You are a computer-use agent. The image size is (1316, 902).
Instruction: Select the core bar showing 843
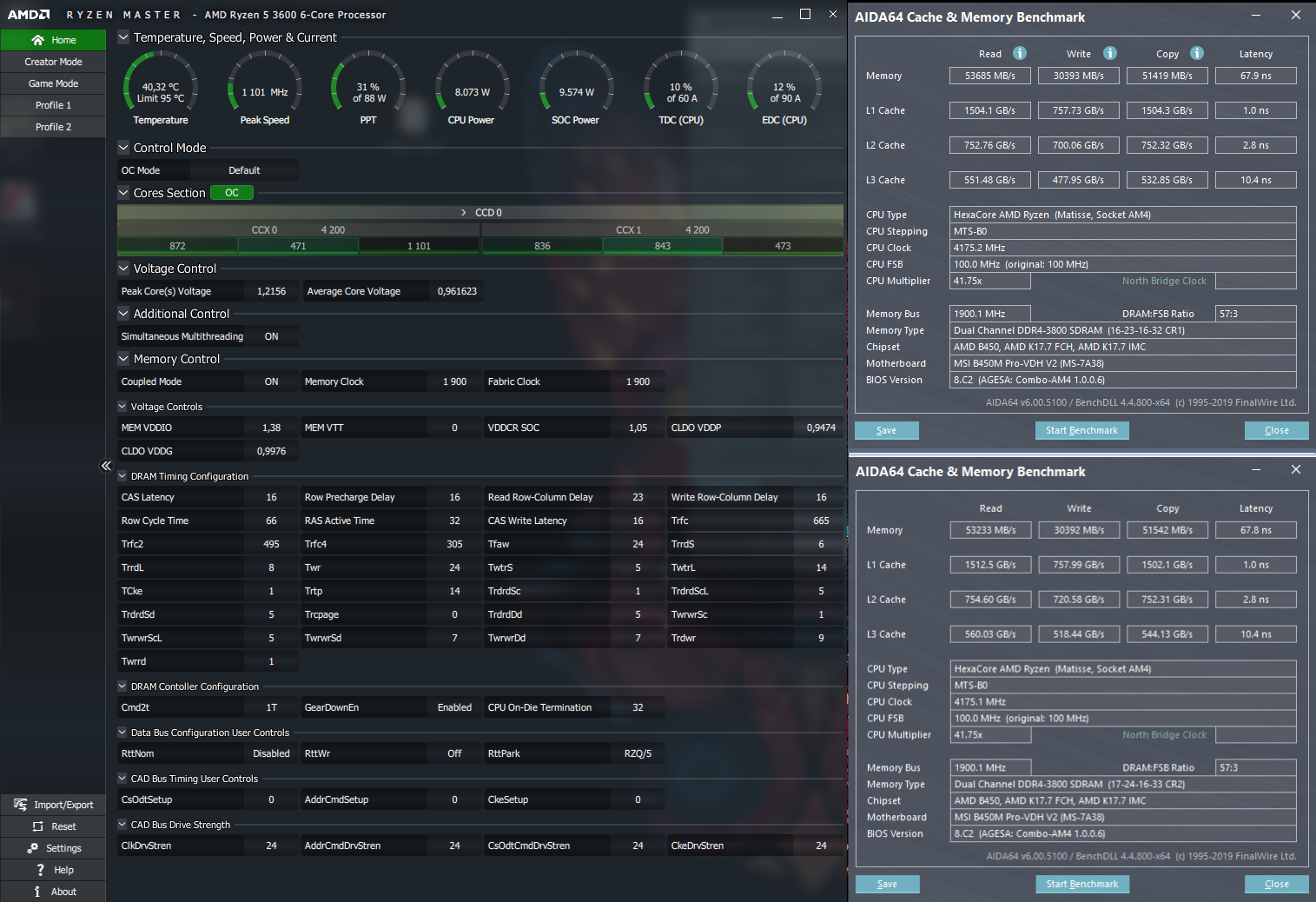point(663,246)
